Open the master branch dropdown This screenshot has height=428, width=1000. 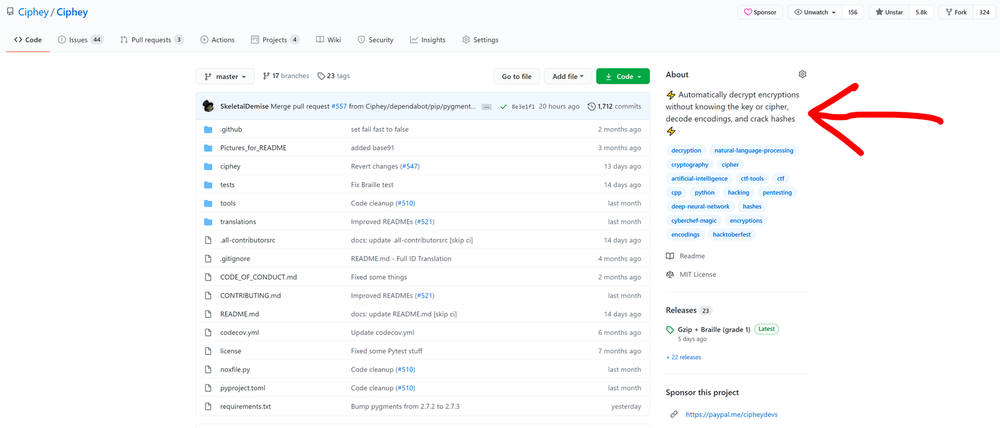[x=225, y=77]
